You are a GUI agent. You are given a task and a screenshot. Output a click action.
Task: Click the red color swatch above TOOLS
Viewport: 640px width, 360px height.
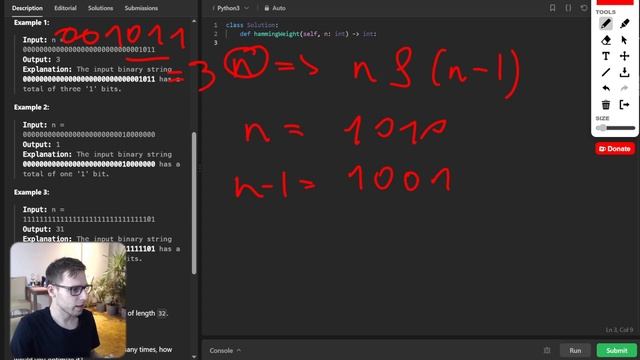tap(615, 2)
